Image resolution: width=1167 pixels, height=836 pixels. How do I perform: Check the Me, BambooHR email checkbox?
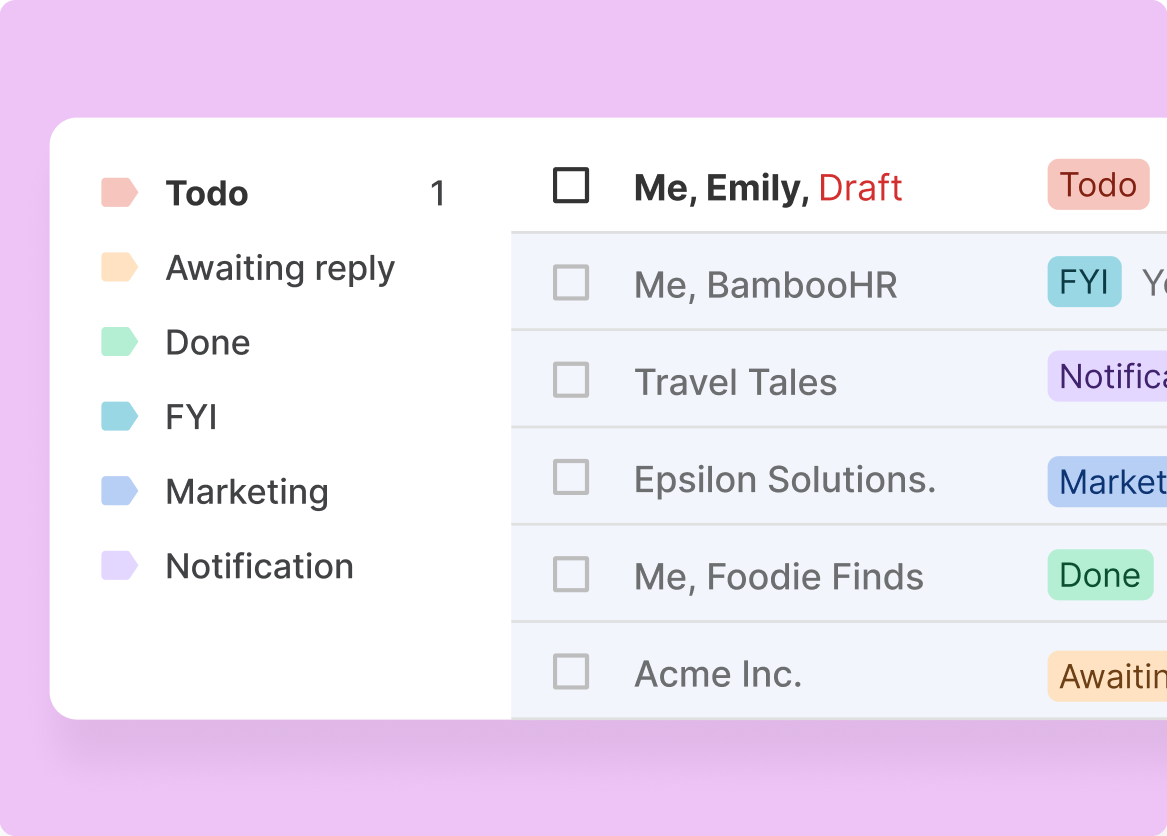(x=571, y=283)
